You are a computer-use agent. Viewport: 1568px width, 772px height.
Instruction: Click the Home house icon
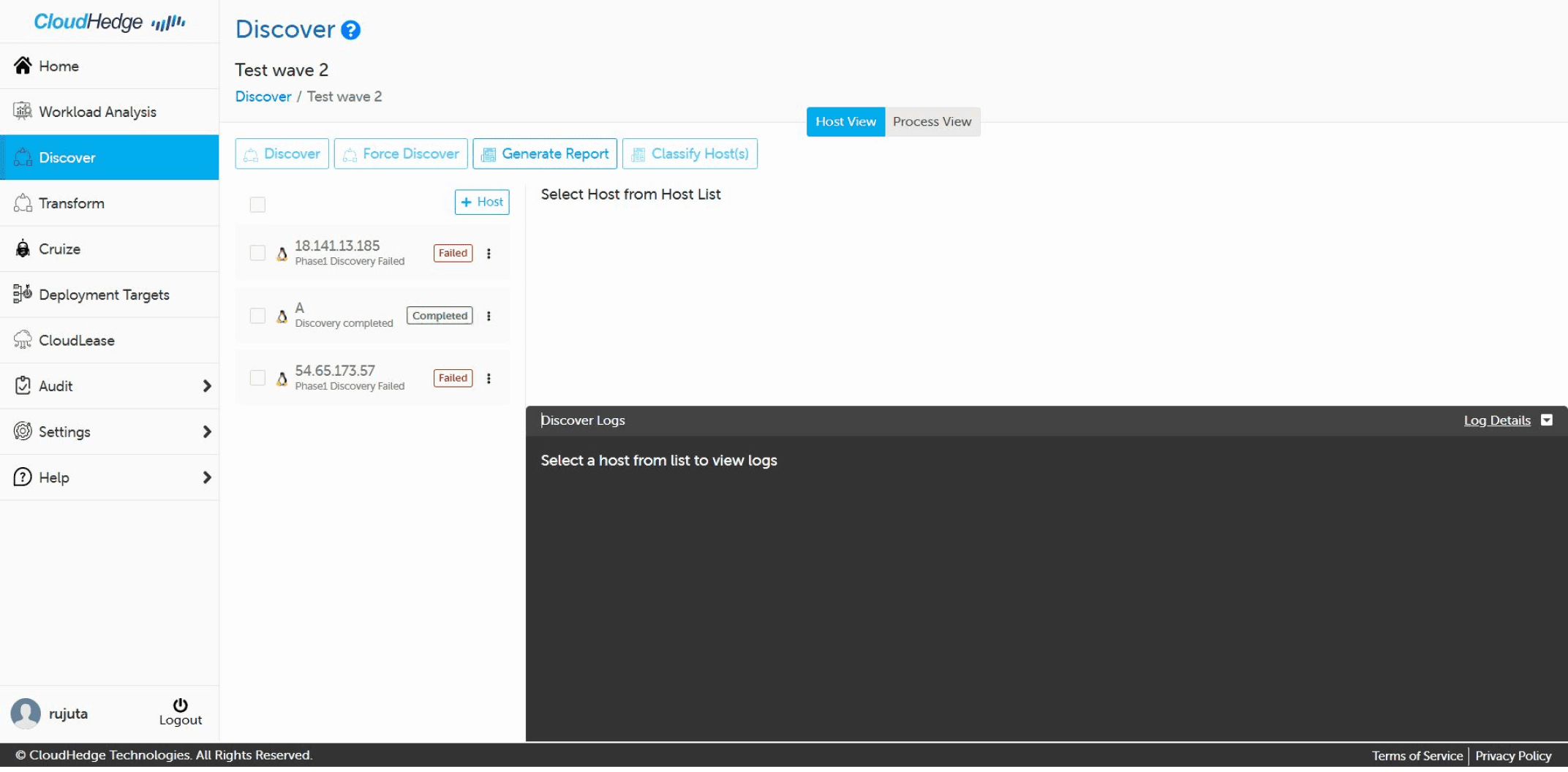pos(23,65)
